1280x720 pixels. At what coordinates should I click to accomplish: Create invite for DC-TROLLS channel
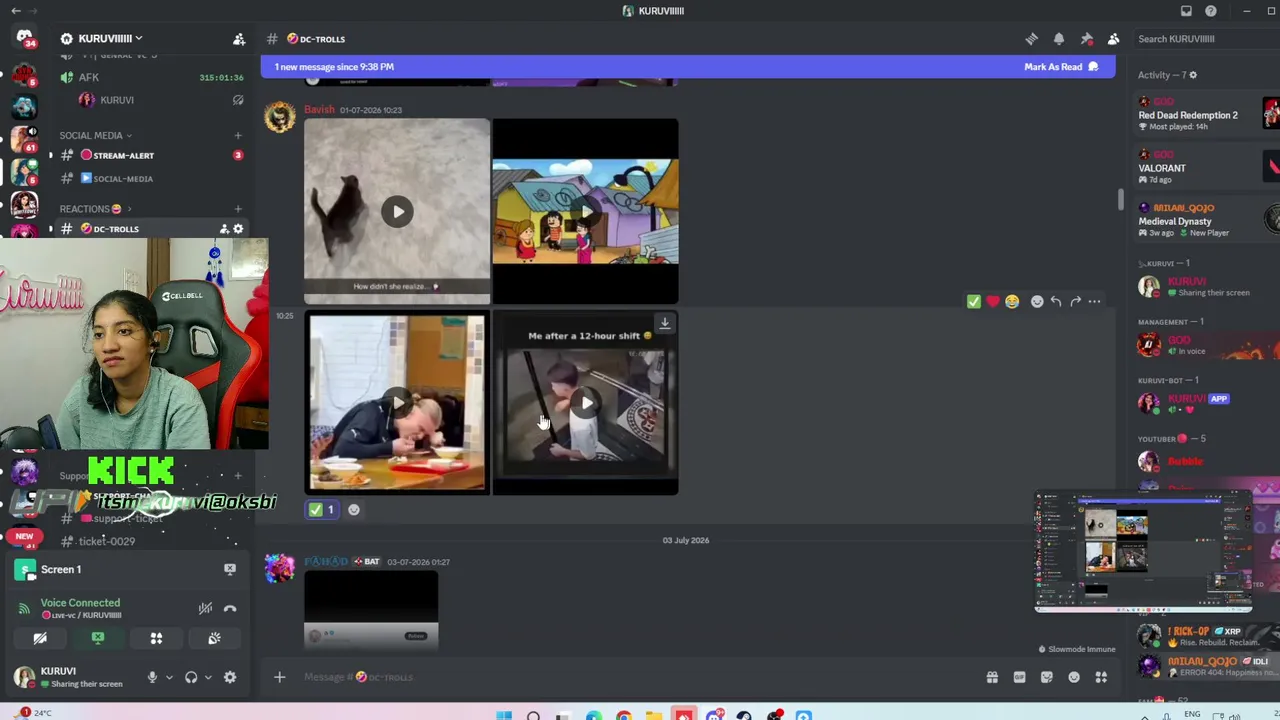tap(224, 229)
